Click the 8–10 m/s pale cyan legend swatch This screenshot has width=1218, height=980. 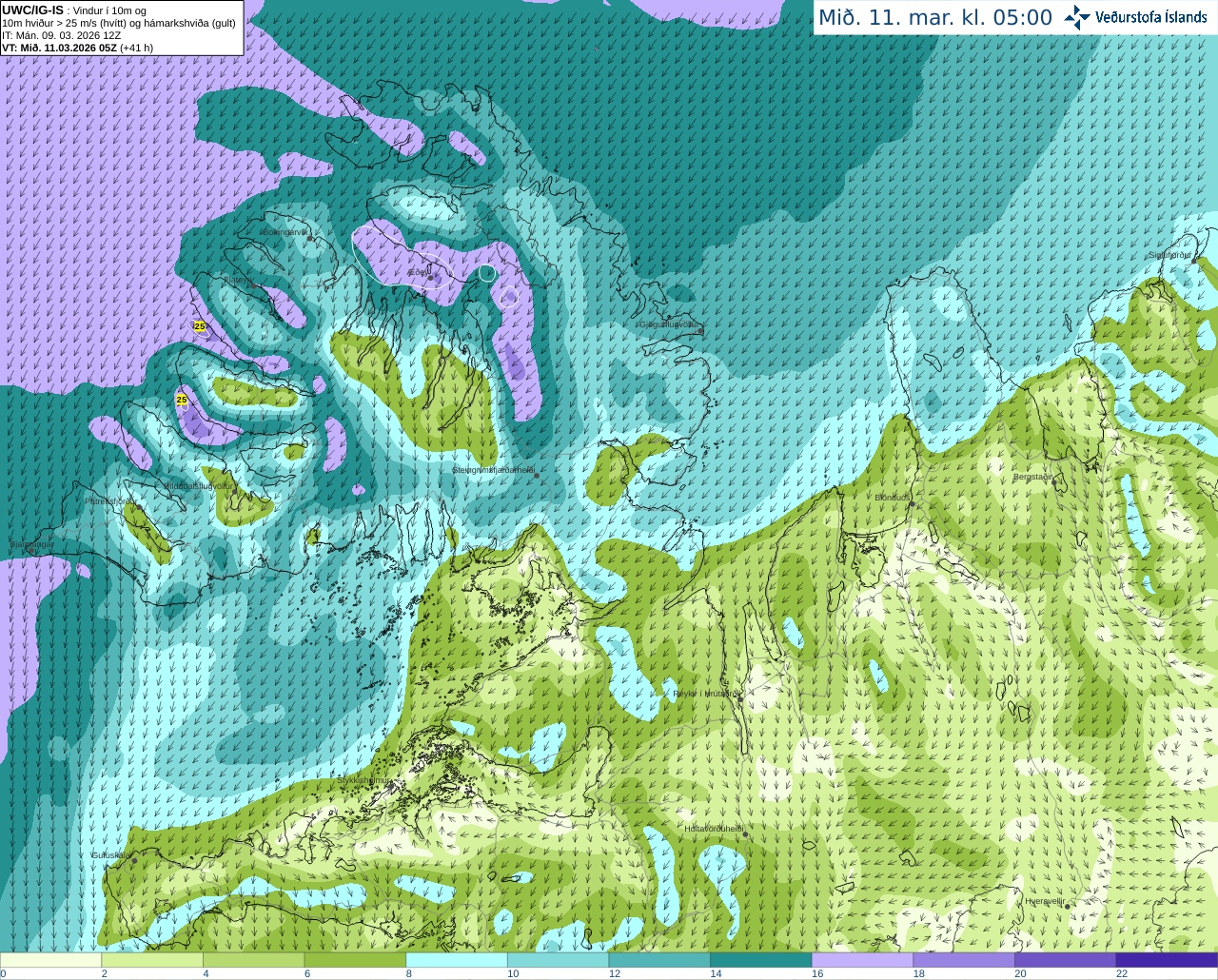457,960
